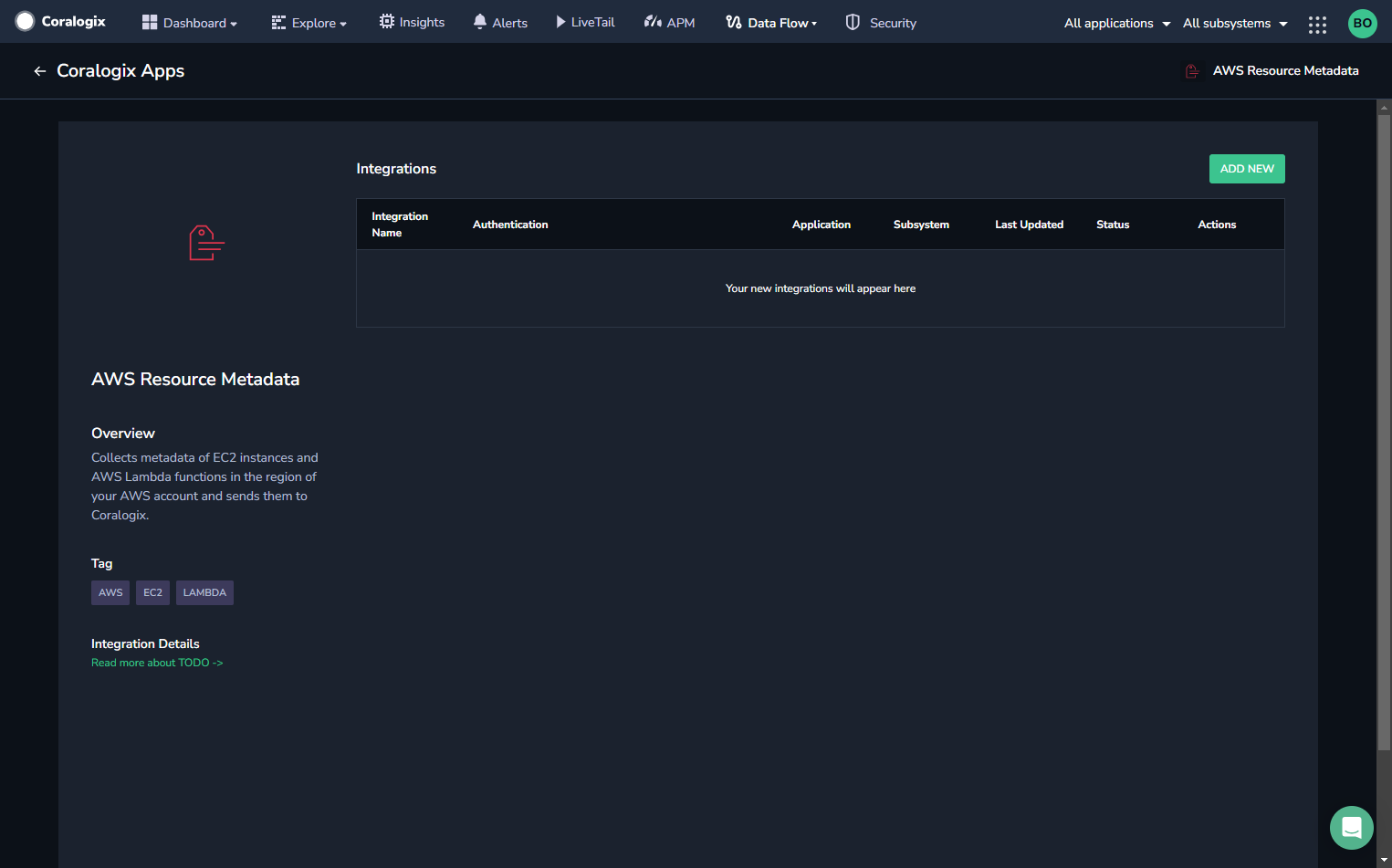The height and width of the screenshot is (868, 1392).
Task: Open the apps grid menu icon
Action: (1317, 25)
